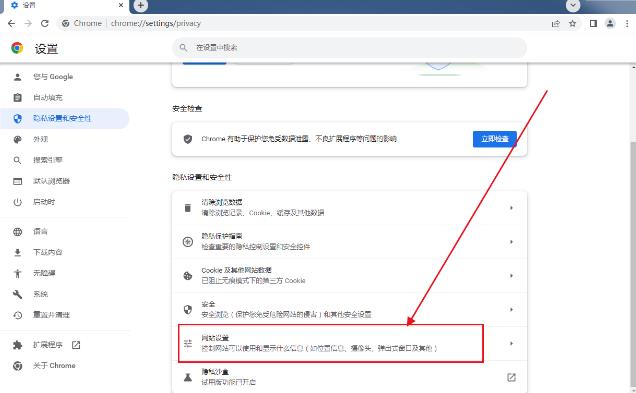
Task: Open 关于 Chrome in sidebar
Action: tap(65, 366)
